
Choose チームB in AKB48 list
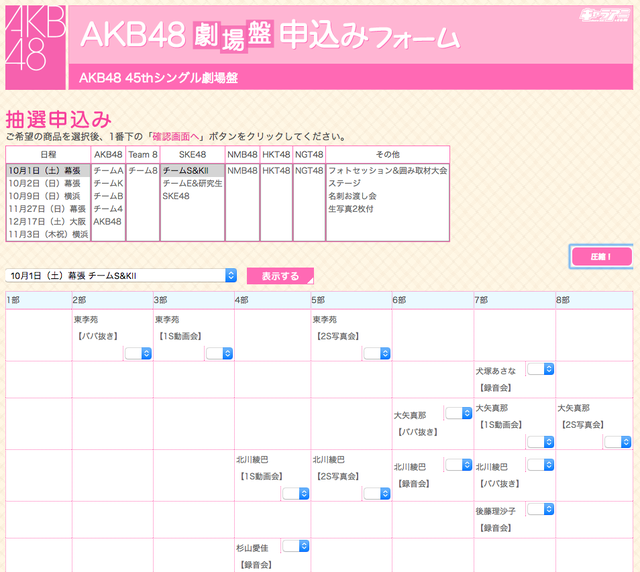(108, 196)
